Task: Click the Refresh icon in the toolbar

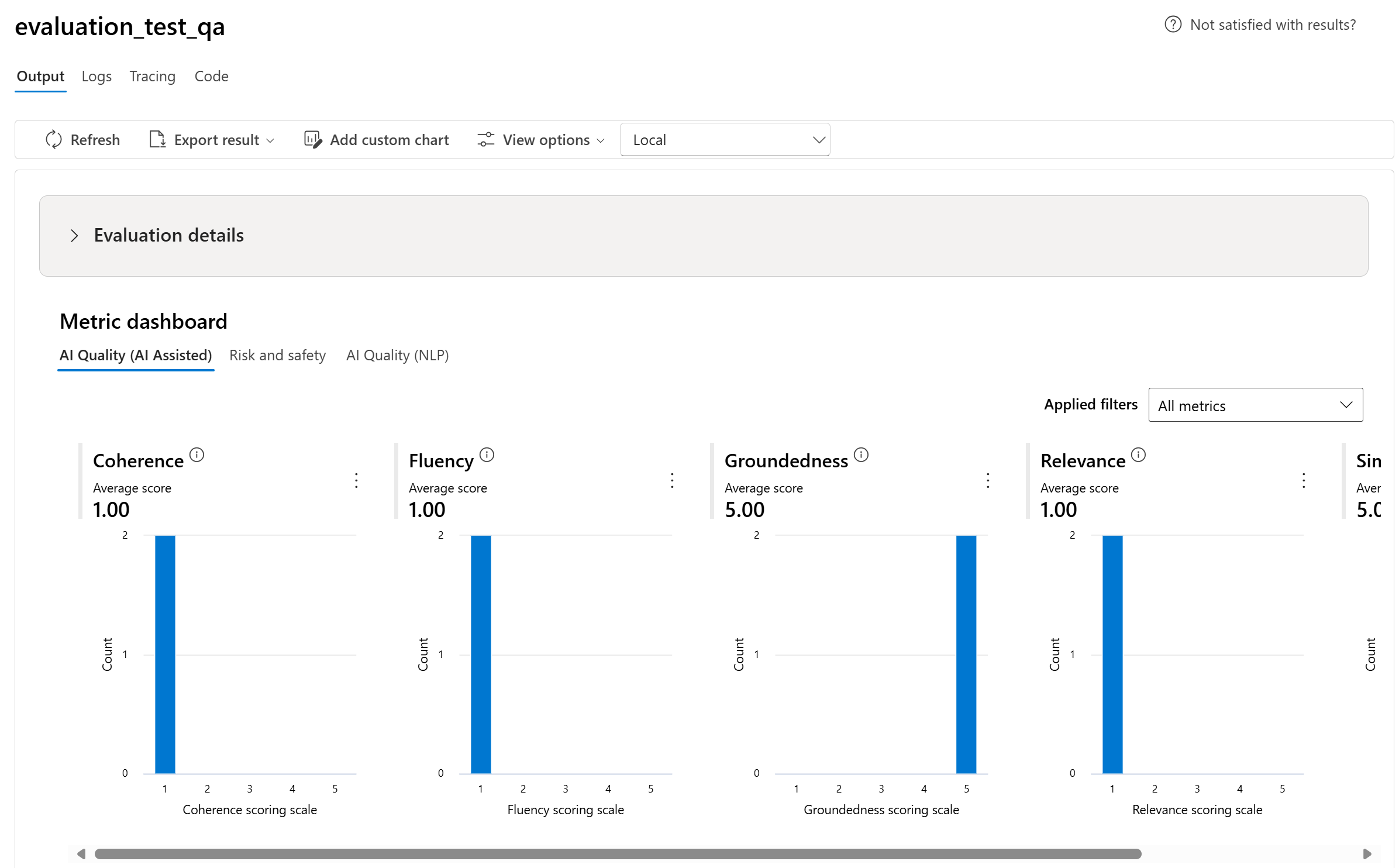Action: [54, 140]
